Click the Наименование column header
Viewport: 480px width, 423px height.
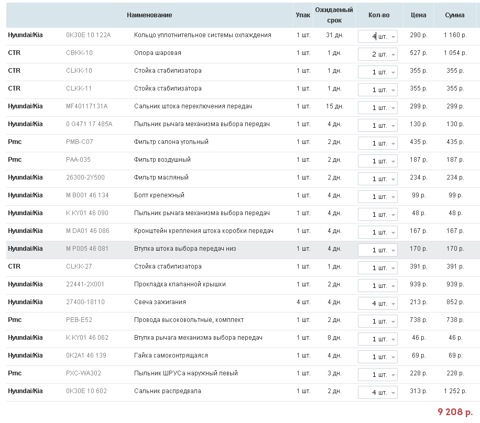click(149, 15)
